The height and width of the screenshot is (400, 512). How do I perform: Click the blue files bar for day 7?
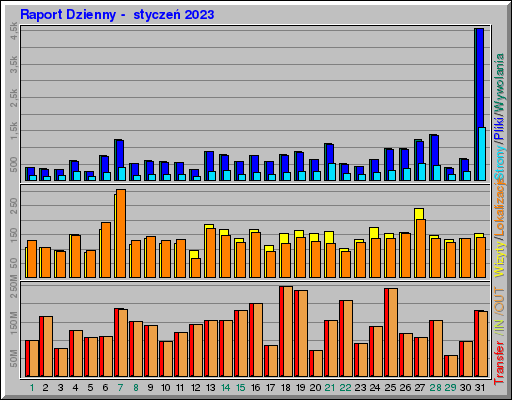(x=120, y=154)
